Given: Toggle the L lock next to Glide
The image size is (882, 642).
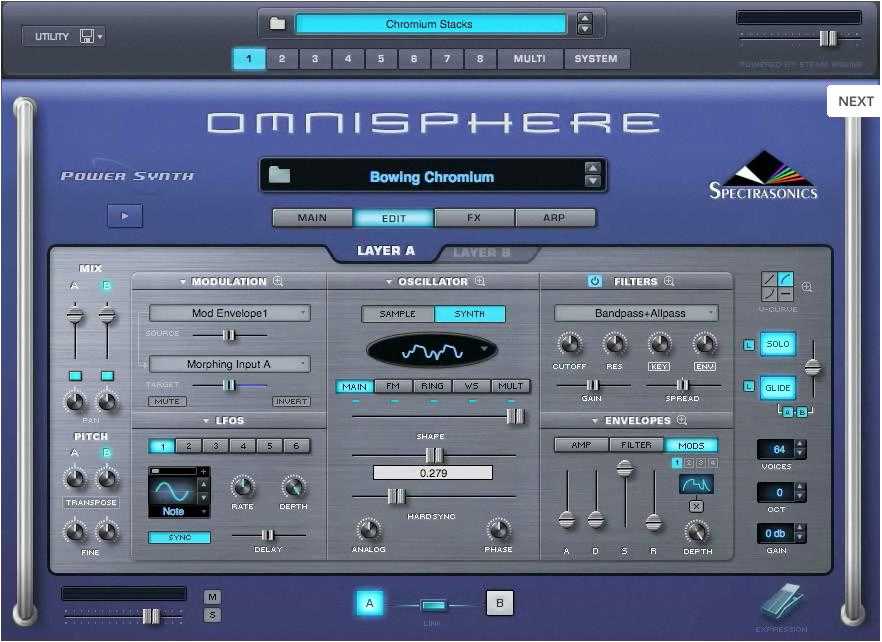Looking at the screenshot, I should click(x=749, y=387).
